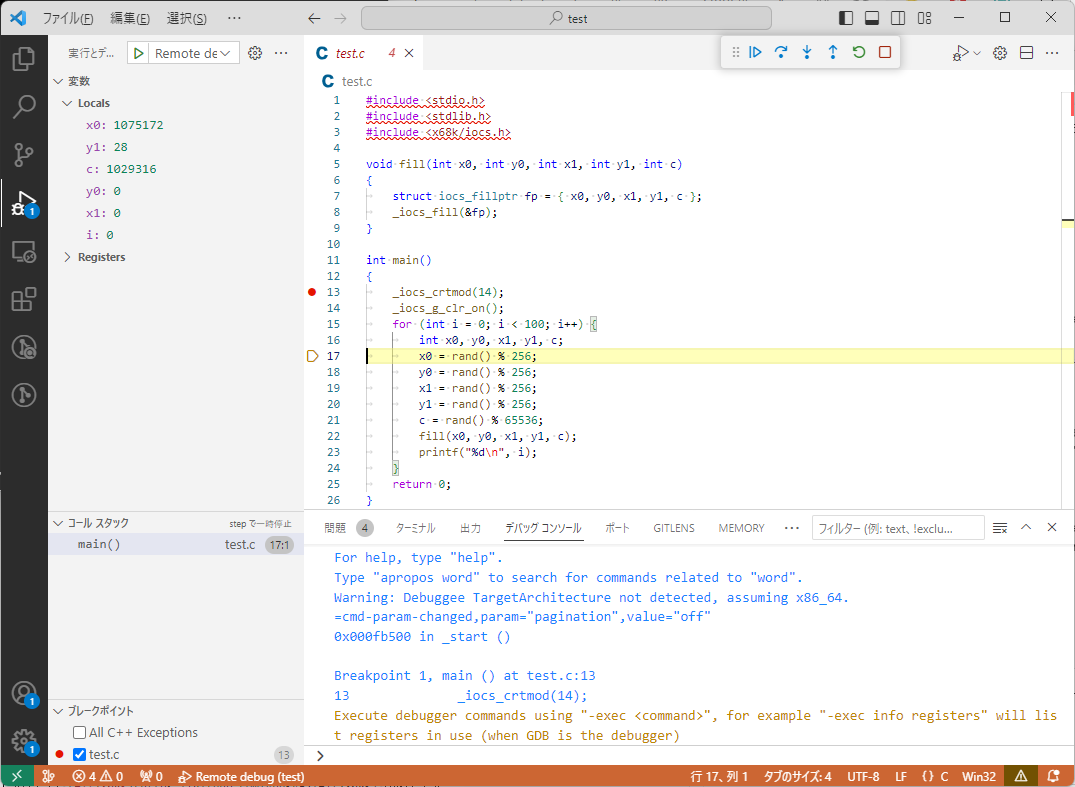Screen dimensions: 1075x787
Task: Toggle bottom panel layout button
Action: click(872, 19)
